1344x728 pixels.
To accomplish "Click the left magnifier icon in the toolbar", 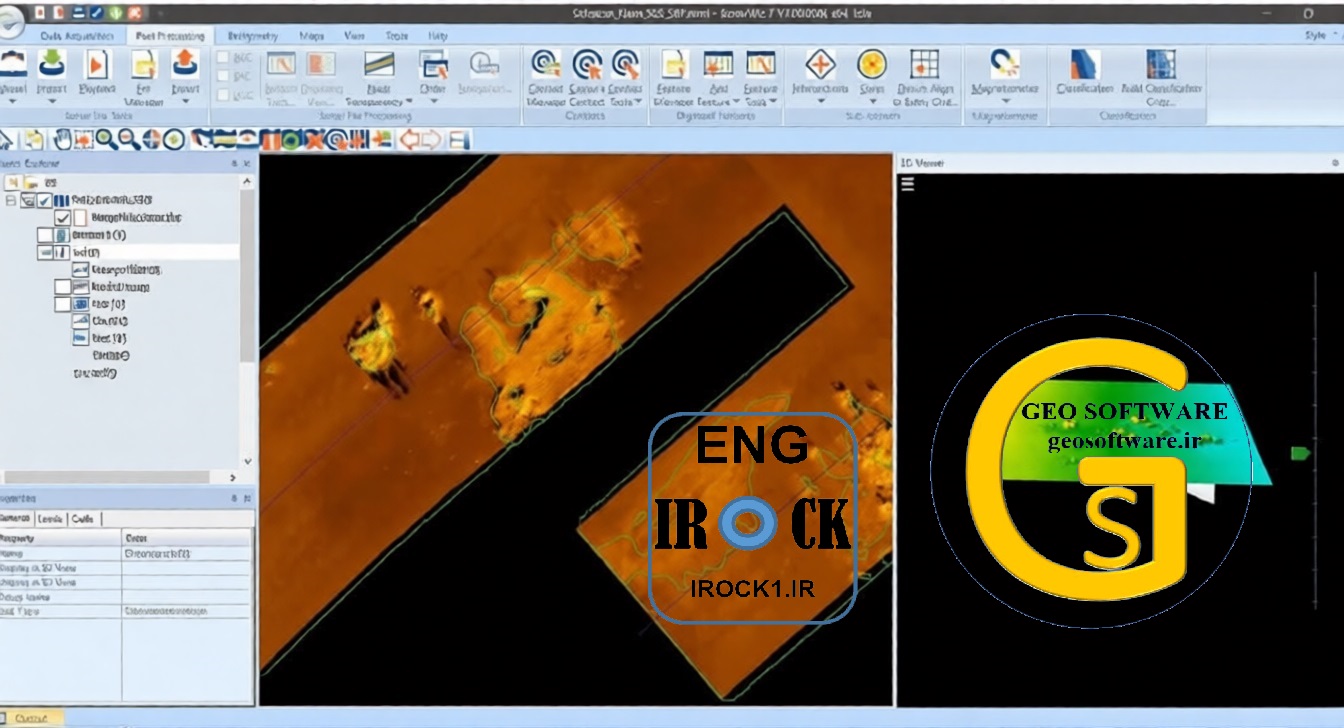I will [x=105, y=140].
